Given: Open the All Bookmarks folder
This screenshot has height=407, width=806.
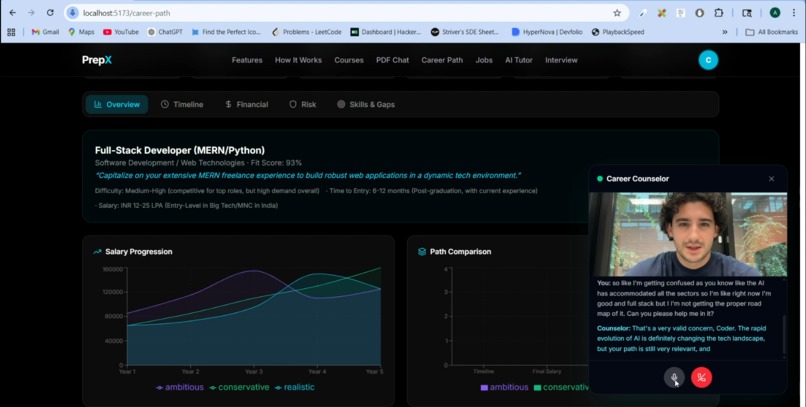Looking at the screenshot, I should pos(772,32).
